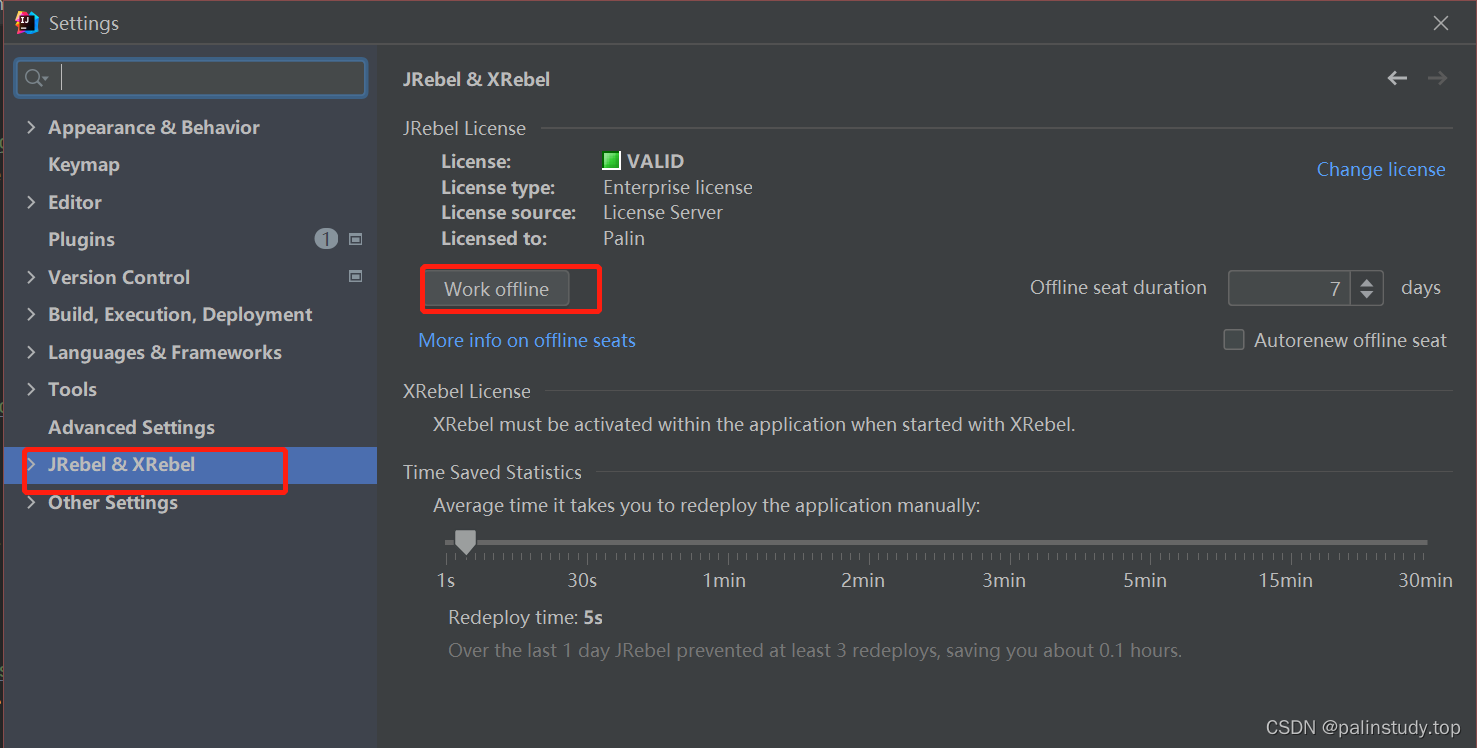Open the Keymap settings page
This screenshot has width=1477, height=748.
click(x=84, y=164)
